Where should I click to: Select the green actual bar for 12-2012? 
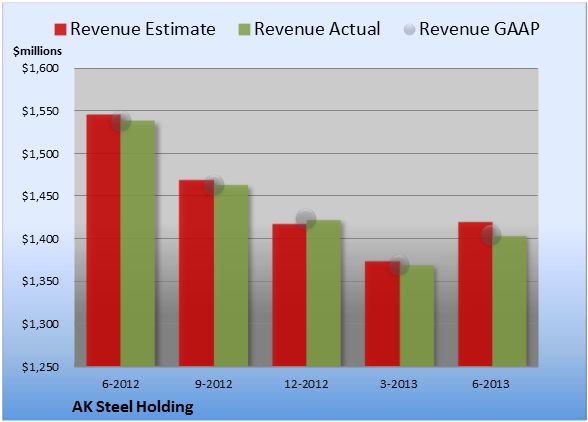pyautogui.click(x=324, y=293)
